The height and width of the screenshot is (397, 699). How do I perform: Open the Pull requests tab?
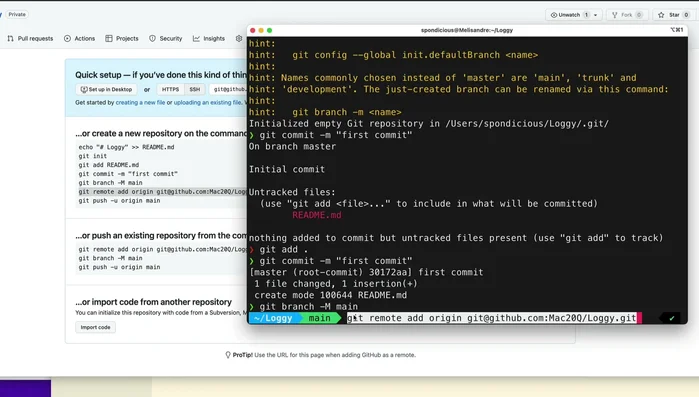click(x=30, y=39)
